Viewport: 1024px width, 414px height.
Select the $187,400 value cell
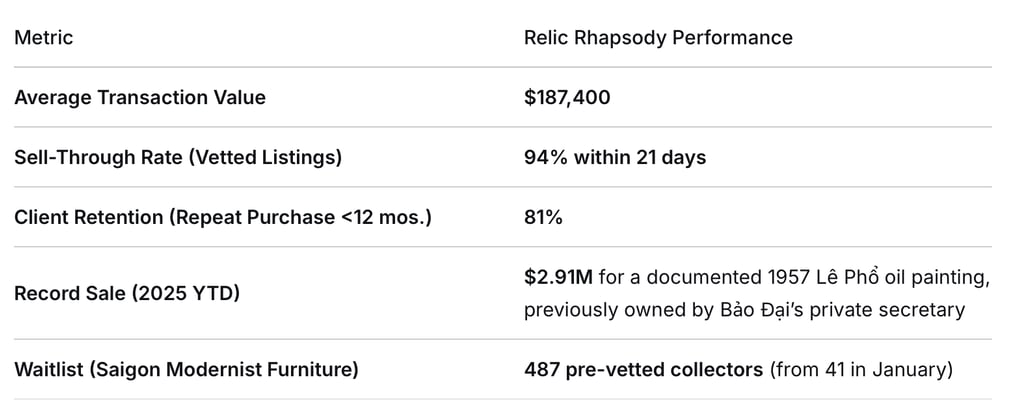point(567,98)
